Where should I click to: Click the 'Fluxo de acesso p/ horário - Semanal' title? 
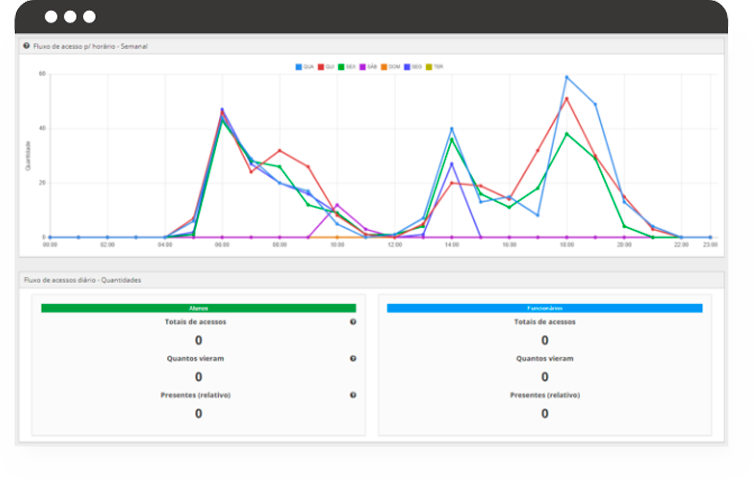[90, 46]
